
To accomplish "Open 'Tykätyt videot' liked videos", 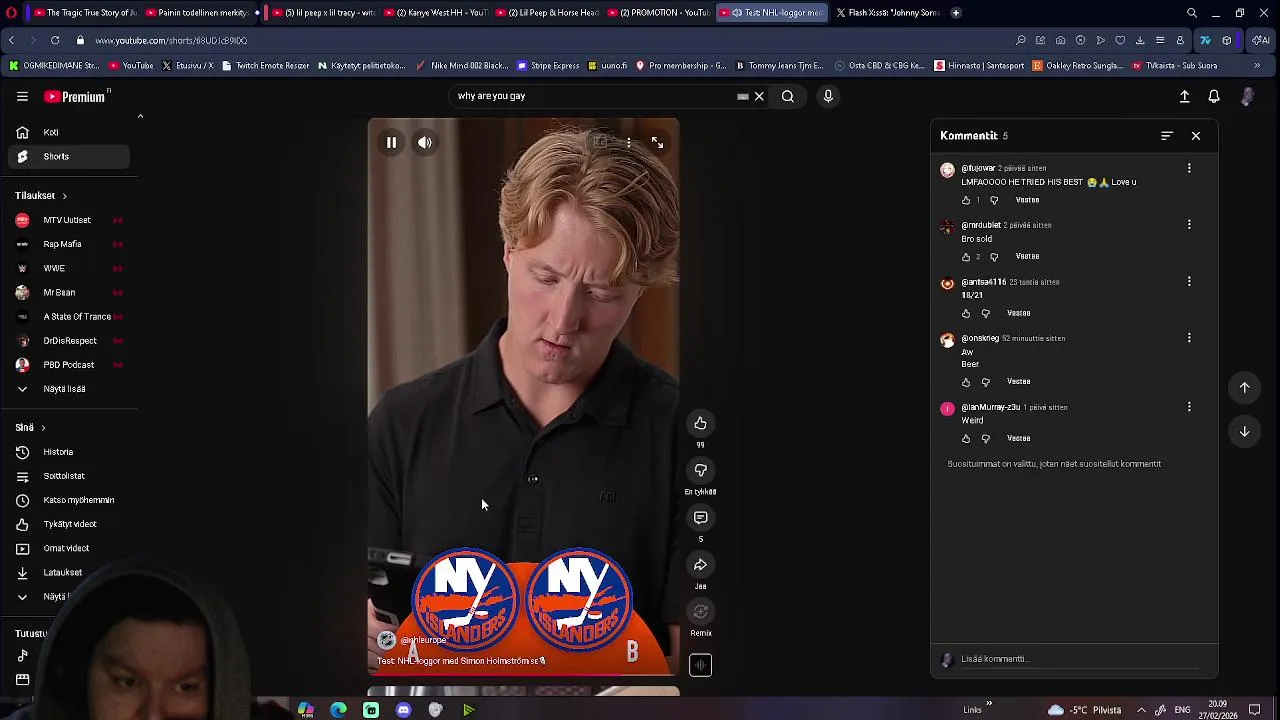I will coord(68,524).
